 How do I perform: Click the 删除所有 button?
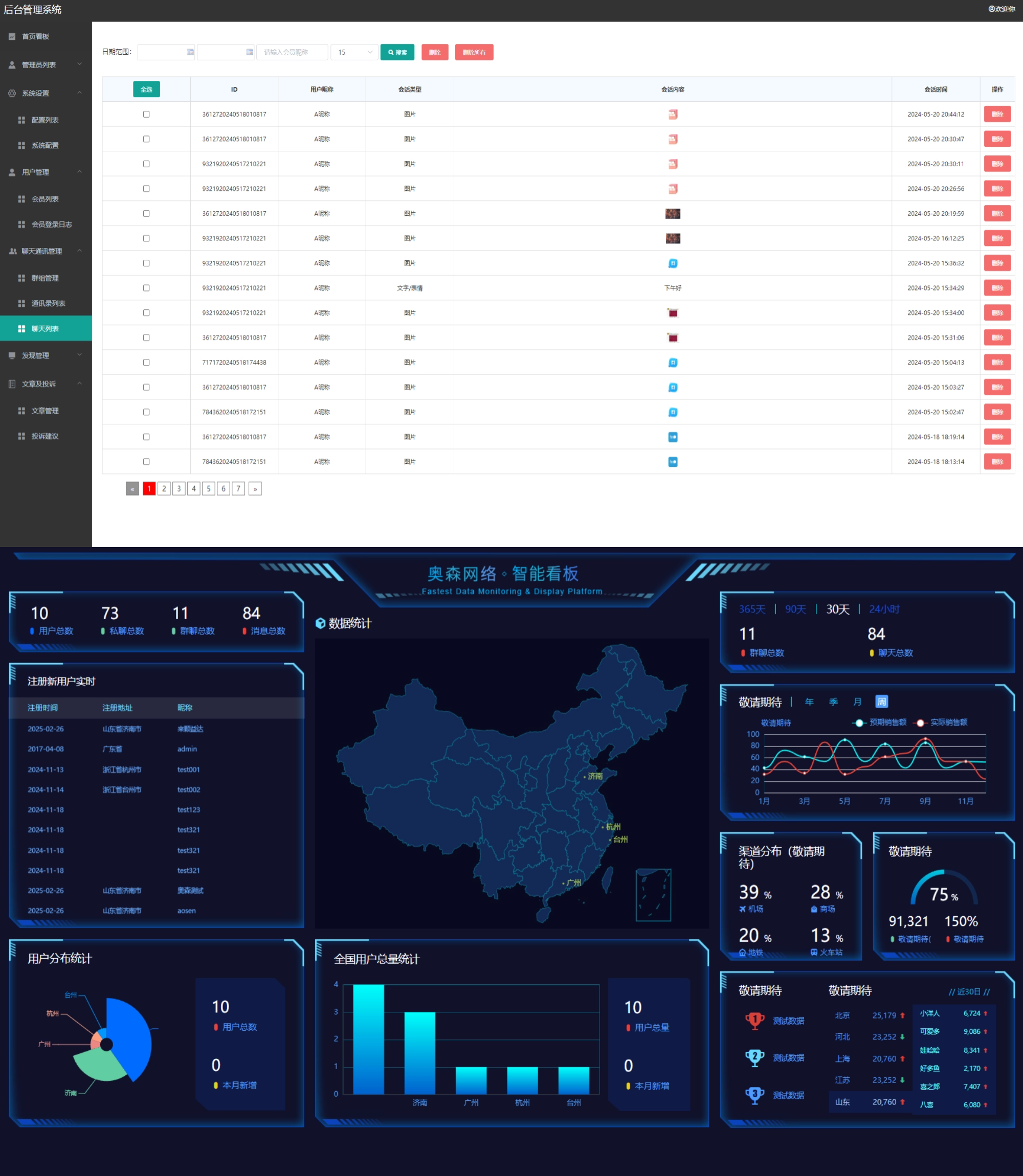(474, 52)
